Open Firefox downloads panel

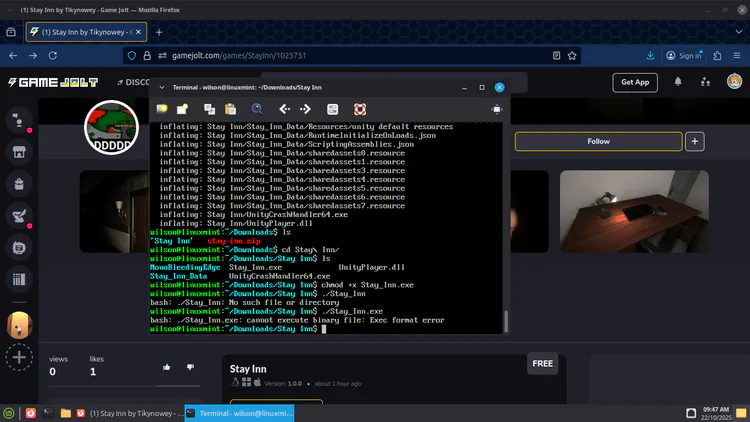tap(650, 56)
